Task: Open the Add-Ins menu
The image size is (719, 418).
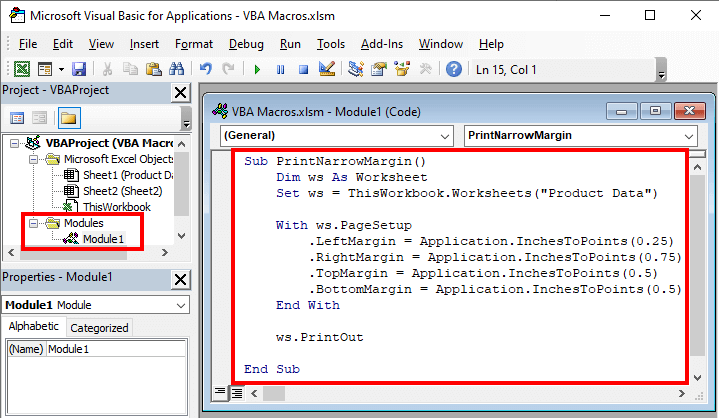Action: (382, 44)
